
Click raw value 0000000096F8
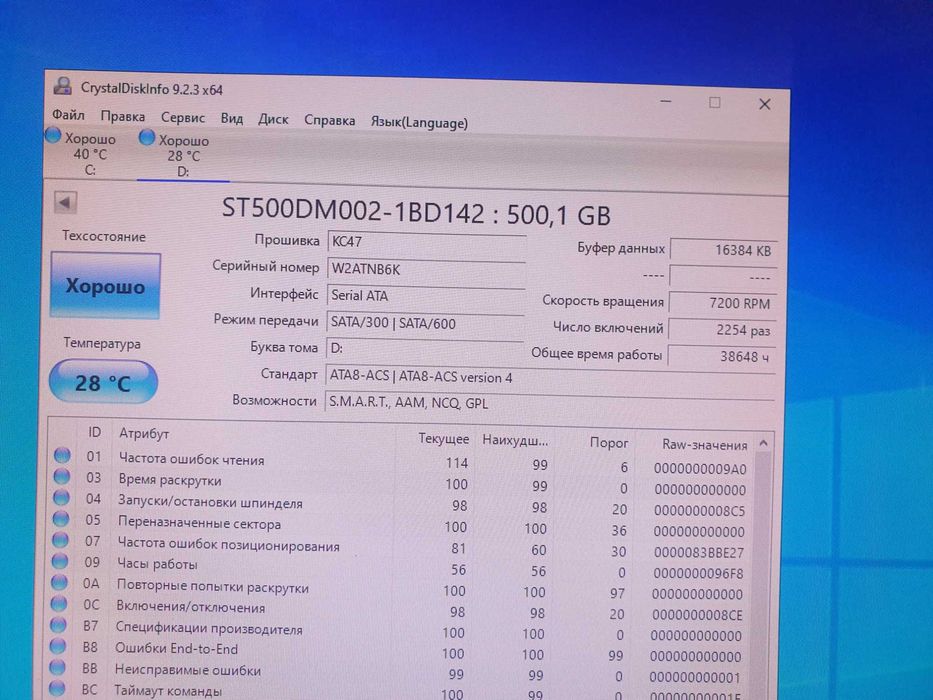coord(698,574)
